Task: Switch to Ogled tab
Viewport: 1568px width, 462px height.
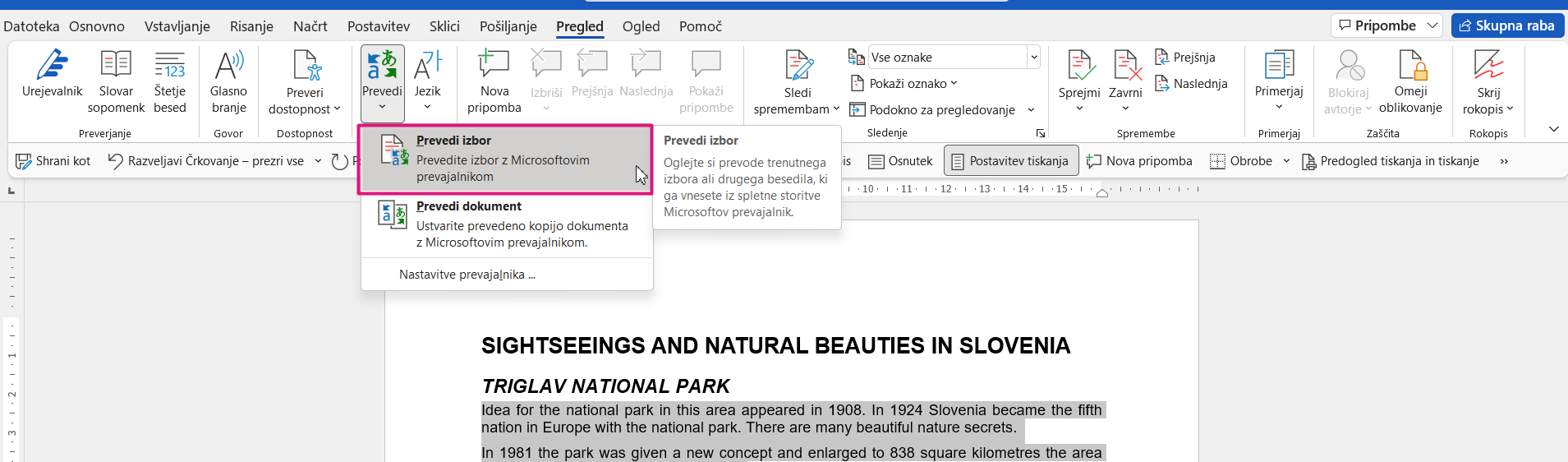Action: pyautogui.click(x=641, y=26)
